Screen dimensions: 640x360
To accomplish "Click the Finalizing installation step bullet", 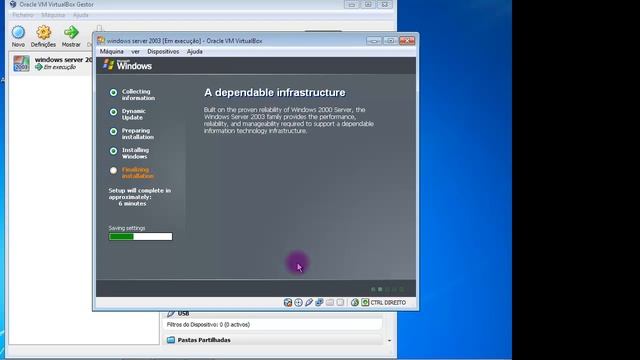I will (x=113, y=171).
